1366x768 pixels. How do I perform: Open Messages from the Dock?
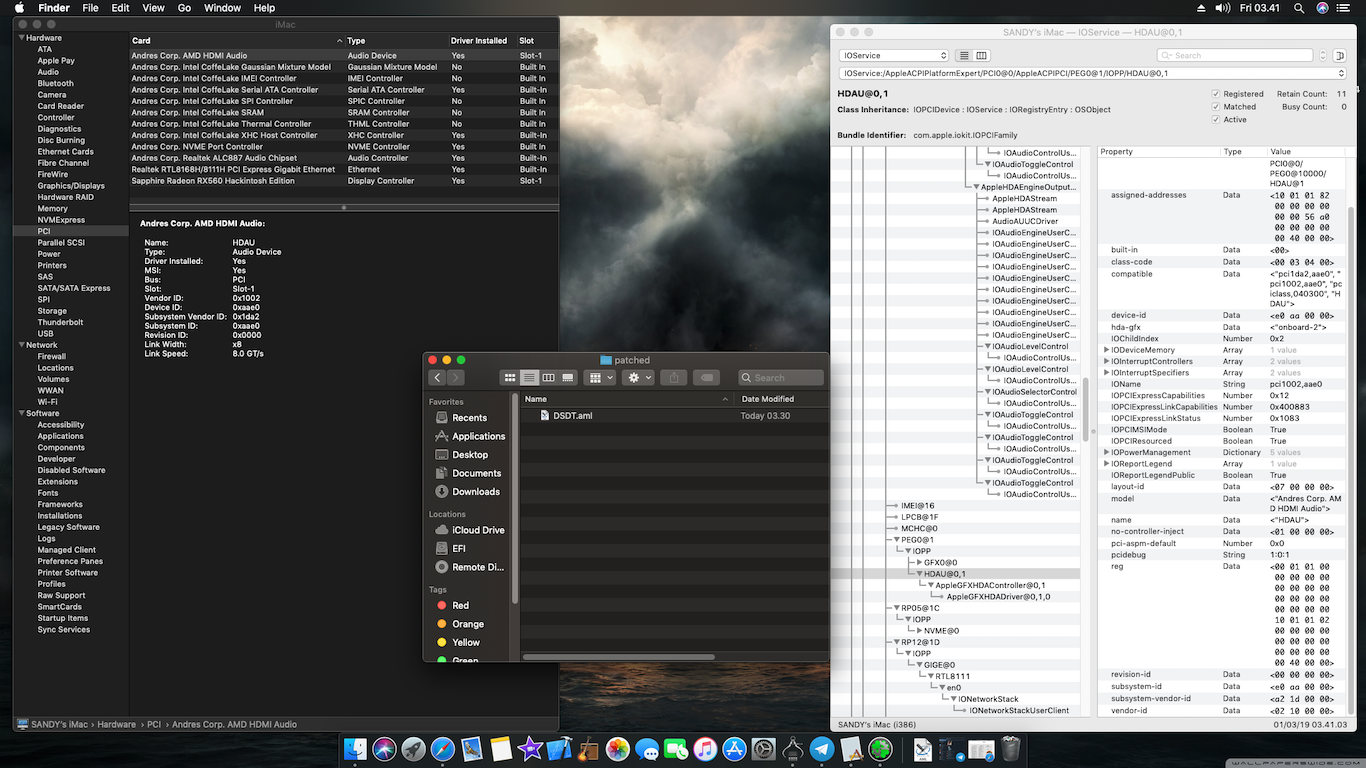[647, 749]
